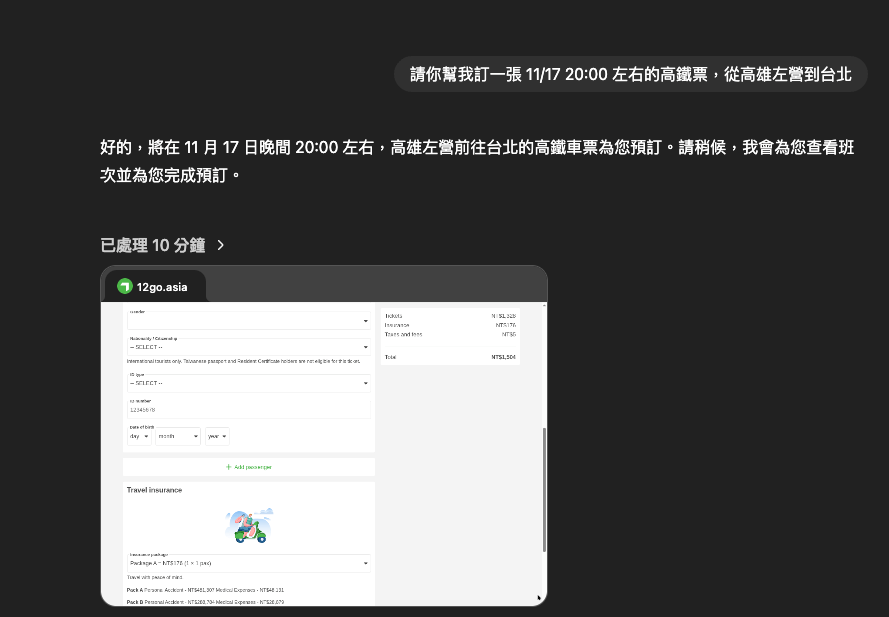Open the day of birth dropdown
This screenshot has height=617, width=889.
(138, 436)
